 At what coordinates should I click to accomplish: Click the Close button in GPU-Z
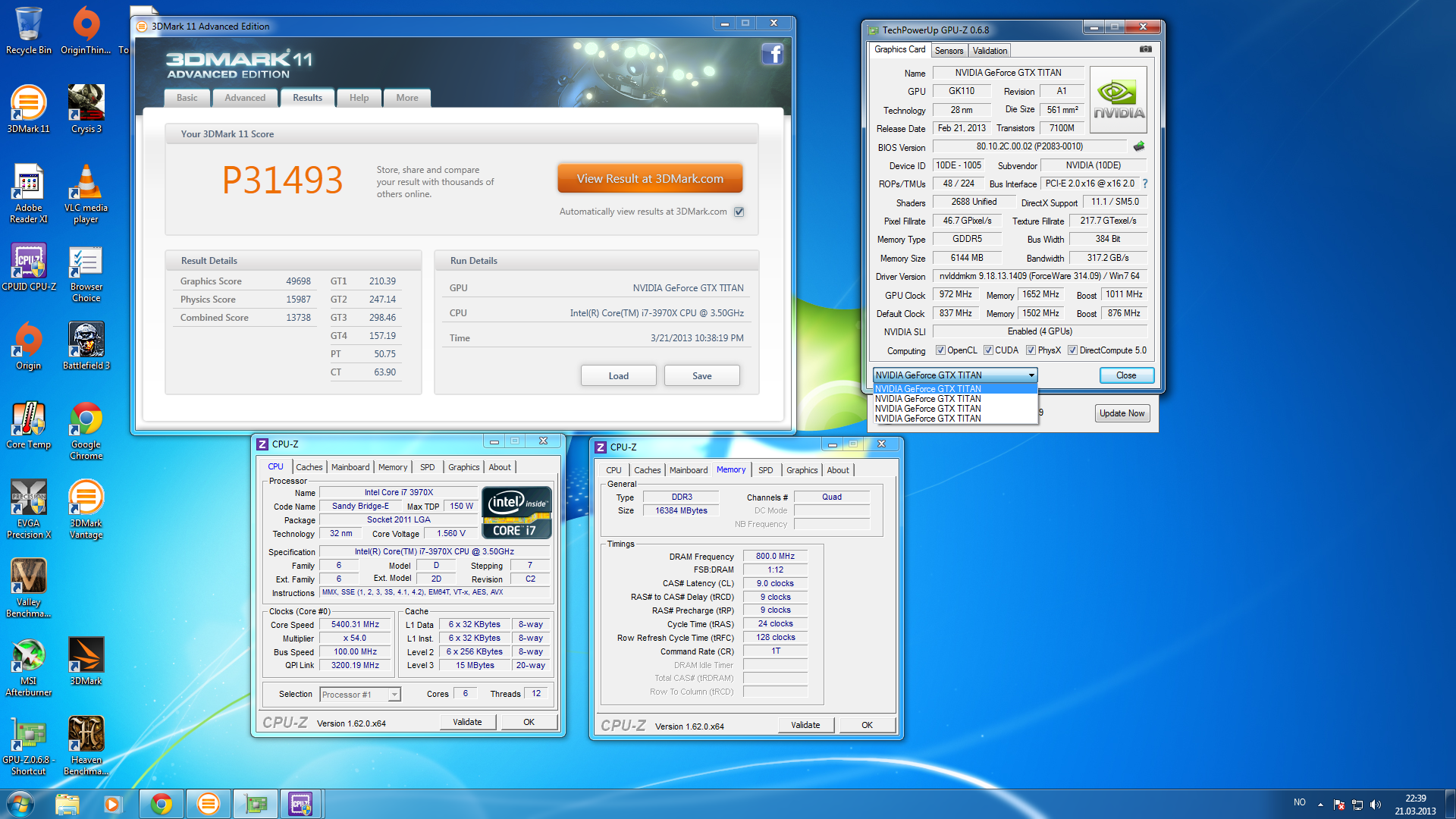click(1126, 375)
